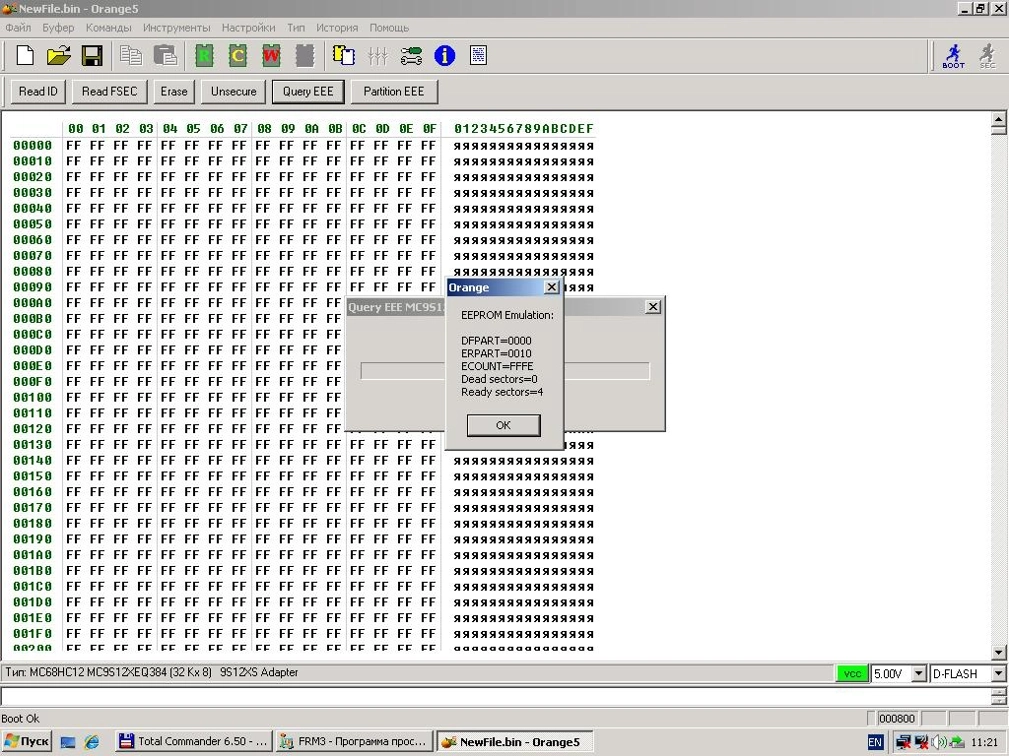Open the screwdriver and wrench tools icon

(x=411, y=55)
